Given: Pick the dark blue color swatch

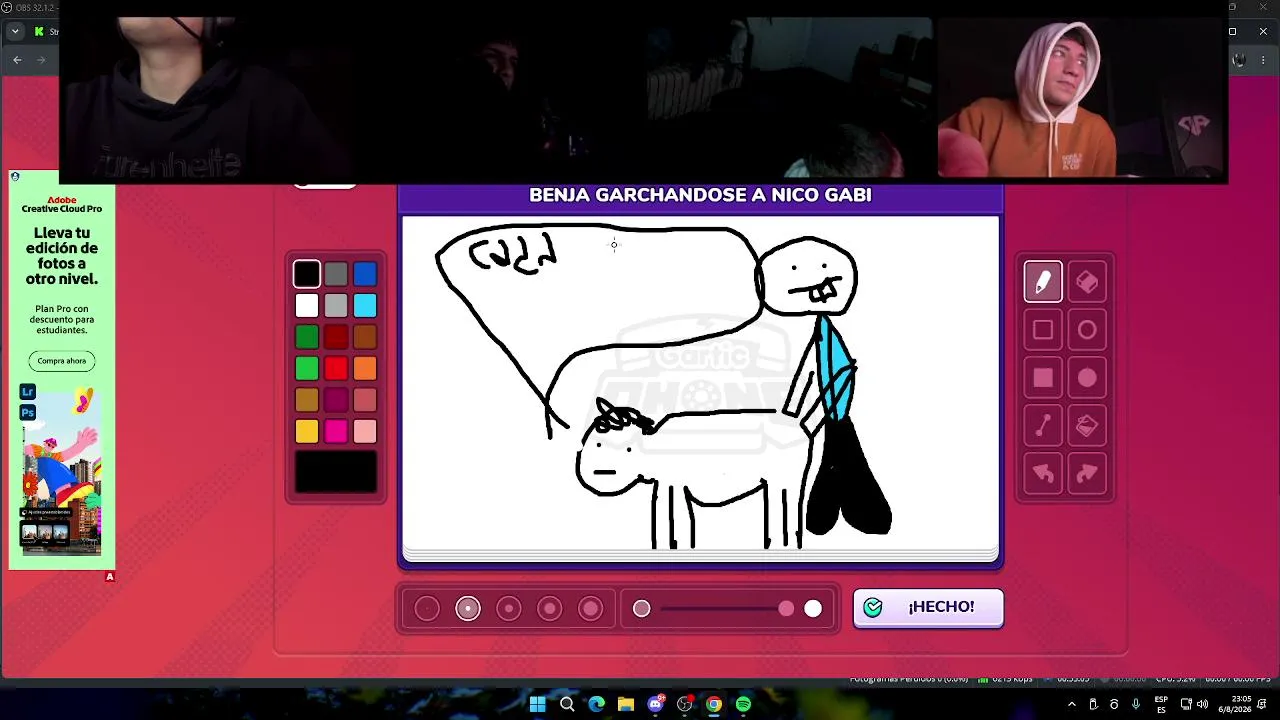Looking at the screenshot, I should point(365,274).
